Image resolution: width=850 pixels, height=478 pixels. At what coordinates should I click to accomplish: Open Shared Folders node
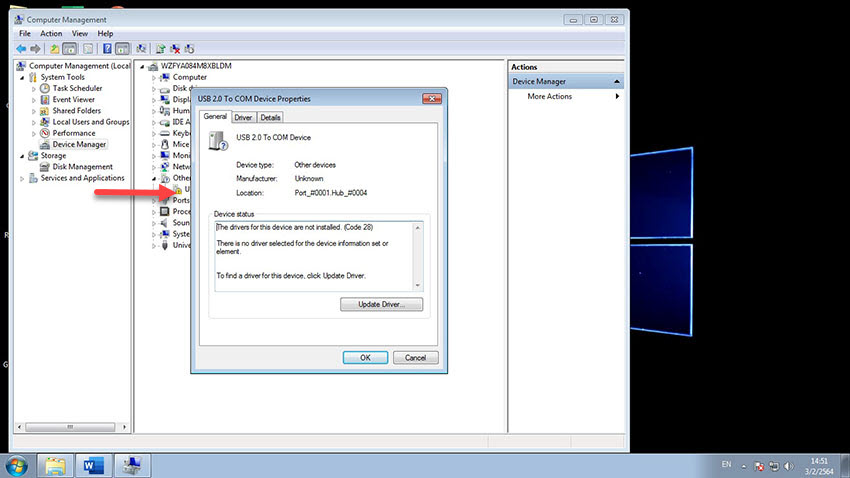(76, 111)
